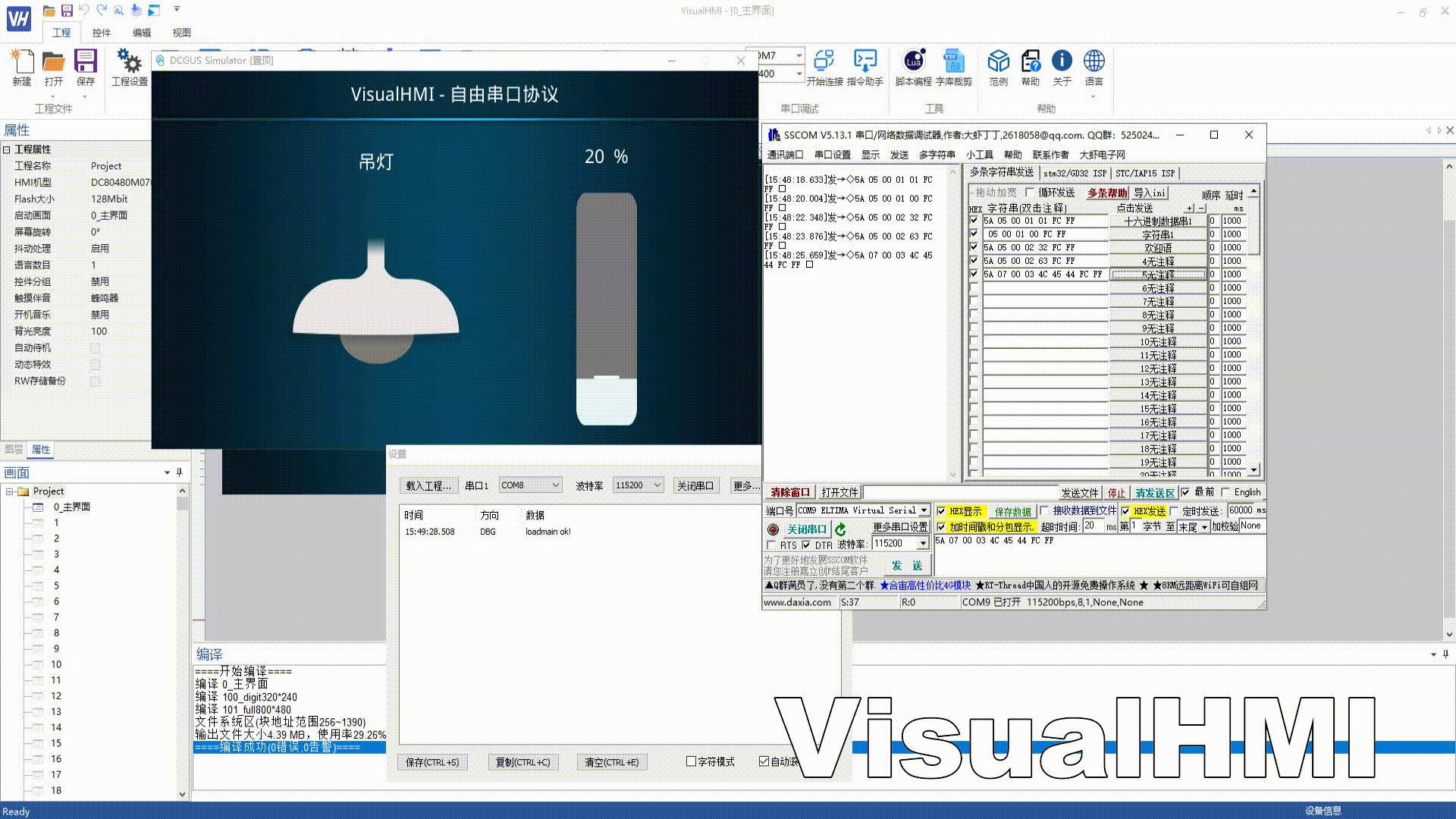Viewport: 1456px width, 819px height.
Task: Click the Language (语言) globe icon
Action: (x=1094, y=62)
